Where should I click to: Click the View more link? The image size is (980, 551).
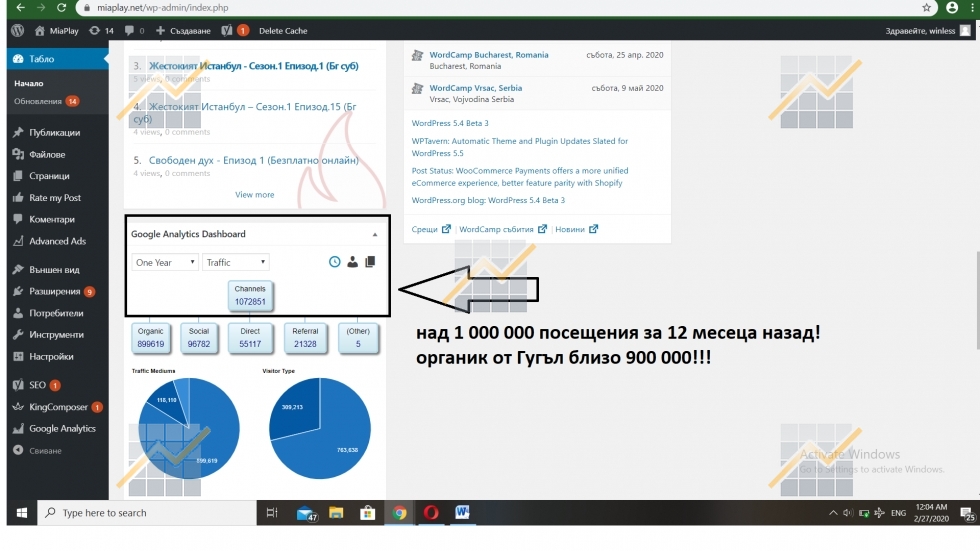[x=254, y=195]
